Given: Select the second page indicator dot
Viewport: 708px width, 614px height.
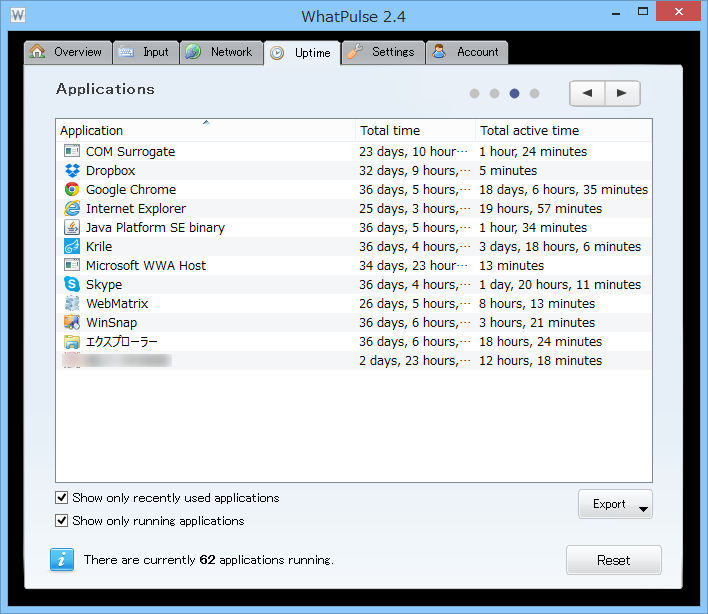Looking at the screenshot, I should 494,93.
